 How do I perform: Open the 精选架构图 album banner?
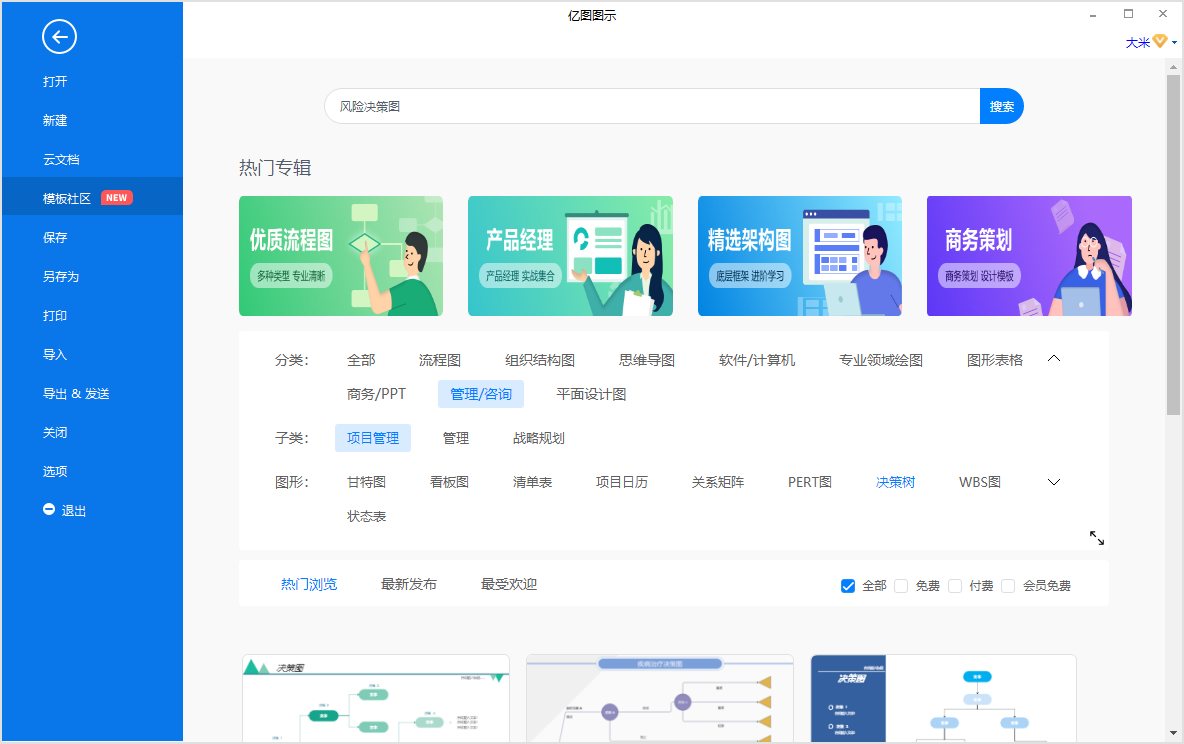pyautogui.click(x=800, y=256)
